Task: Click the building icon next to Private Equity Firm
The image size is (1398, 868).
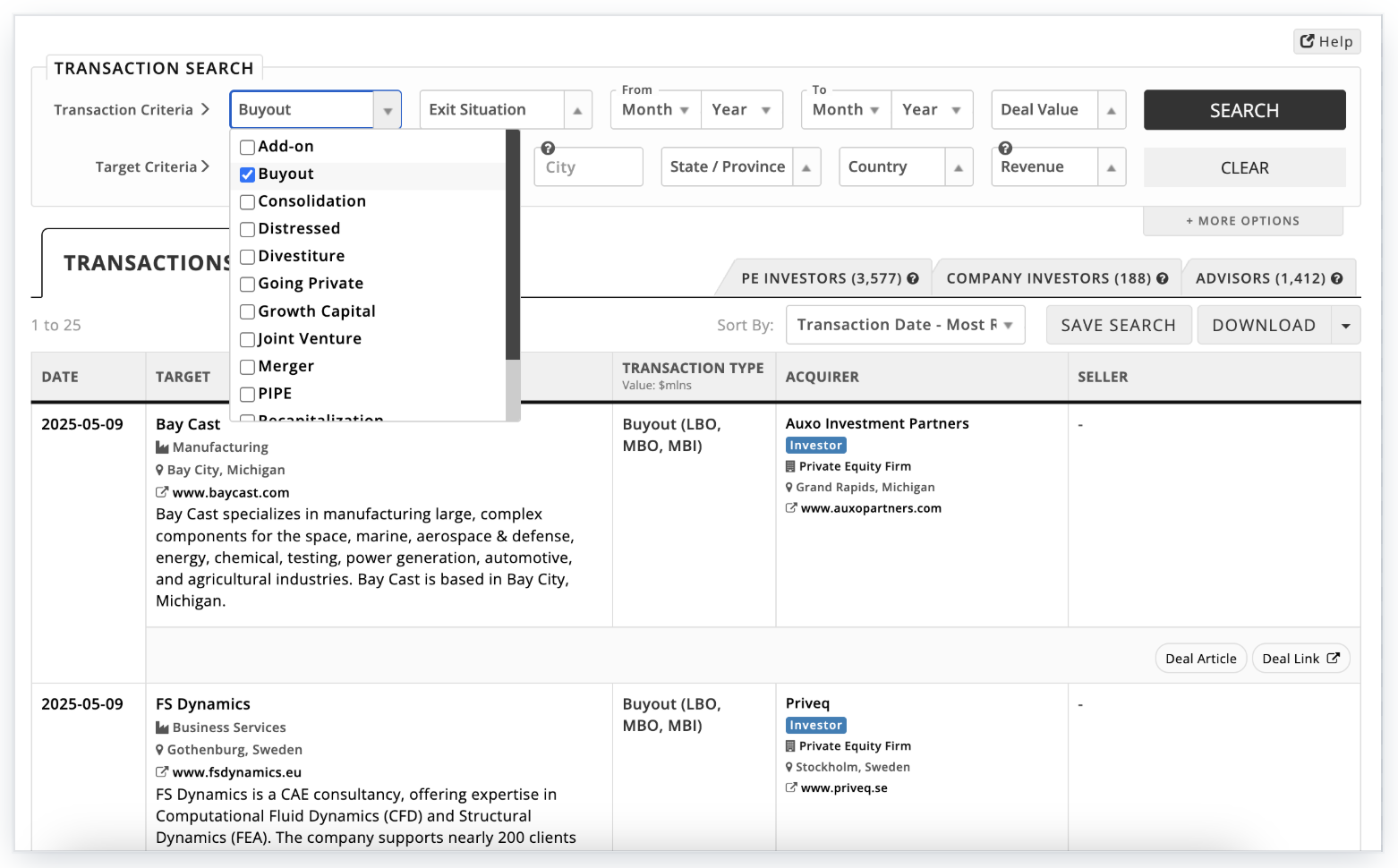Action: click(790, 465)
